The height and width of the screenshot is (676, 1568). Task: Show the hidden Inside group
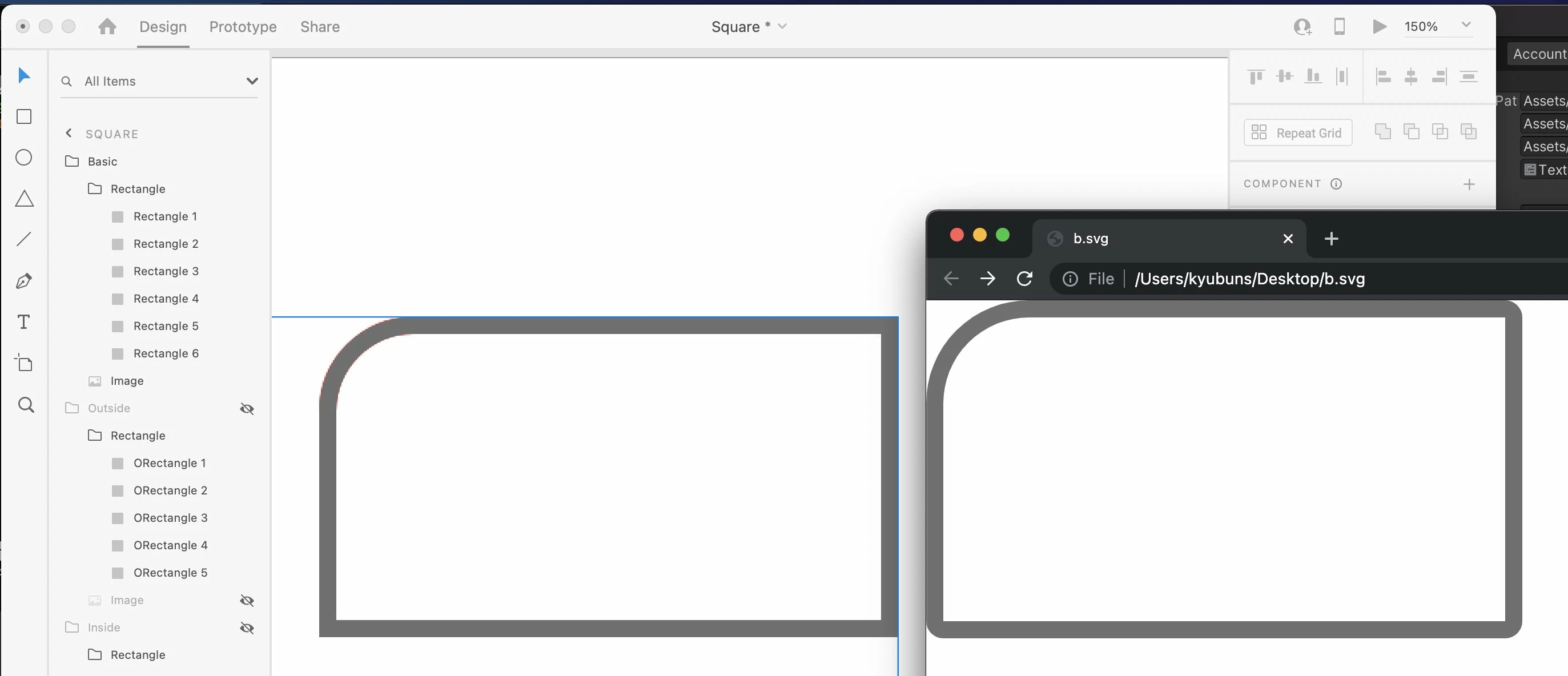[247, 627]
